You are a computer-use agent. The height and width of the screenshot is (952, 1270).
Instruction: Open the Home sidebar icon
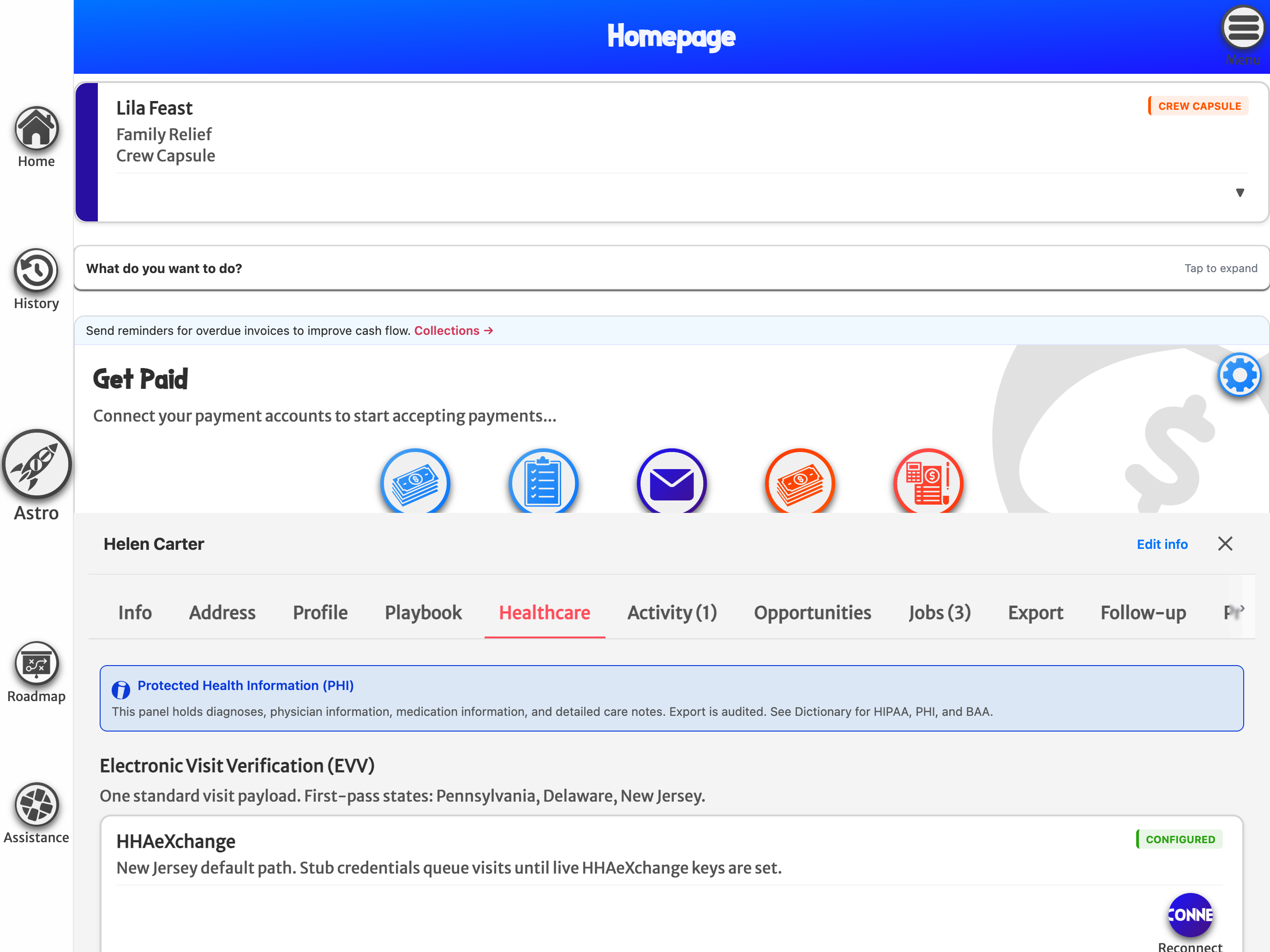point(36,129)
